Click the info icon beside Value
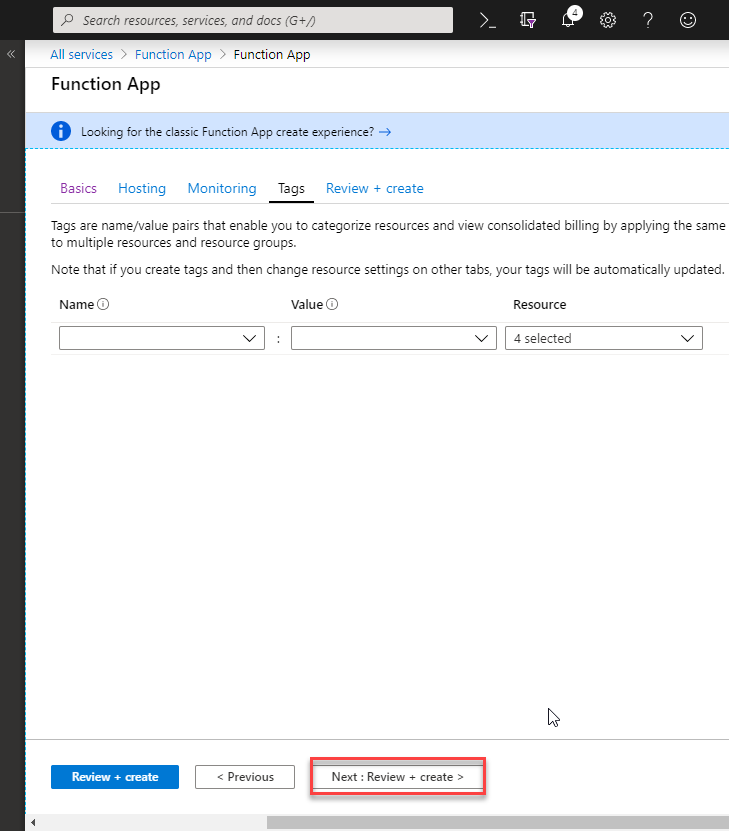 333,305
